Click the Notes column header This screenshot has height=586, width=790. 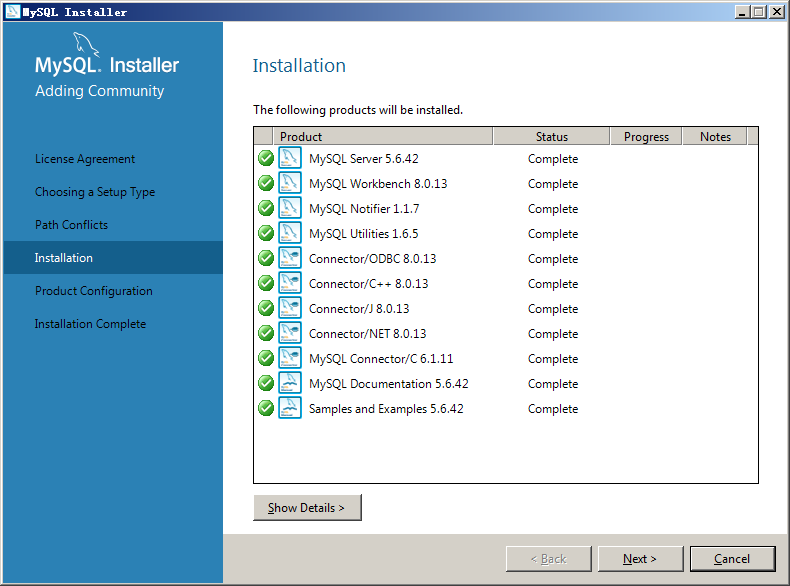(x=714, y=137)
